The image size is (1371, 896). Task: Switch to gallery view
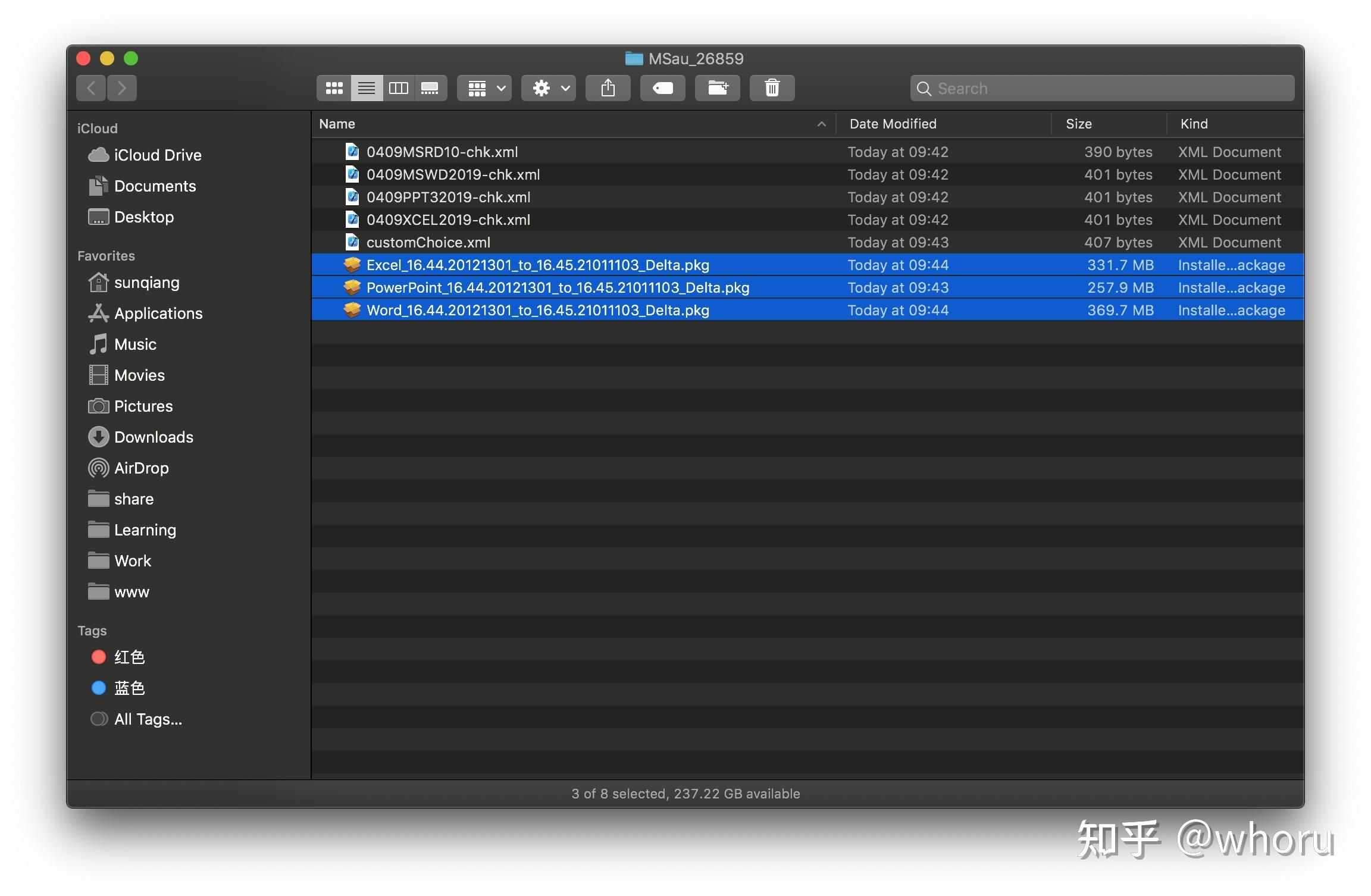coord(430,88)
